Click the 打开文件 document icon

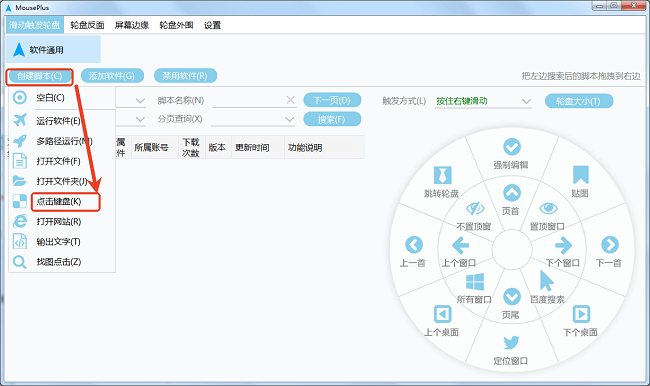[x=19, y=161]
